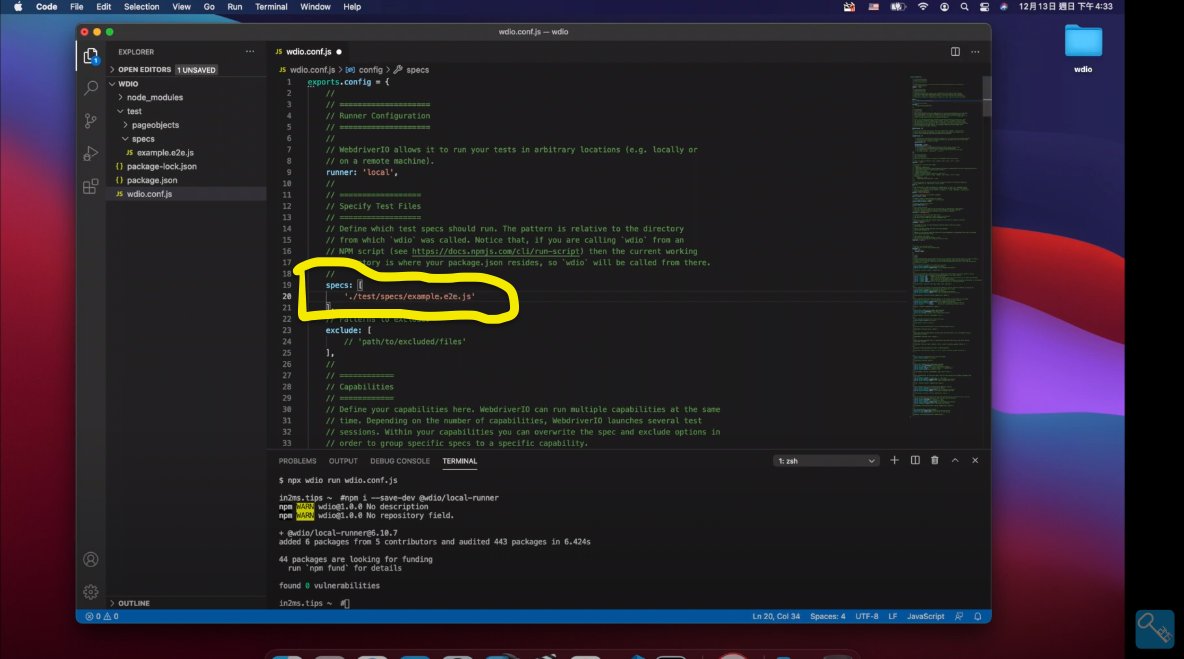The width and height of the screenshot is (1184, 659).
Task: Select wdio.conf.js in explorer tree
Action: [150, 194]
